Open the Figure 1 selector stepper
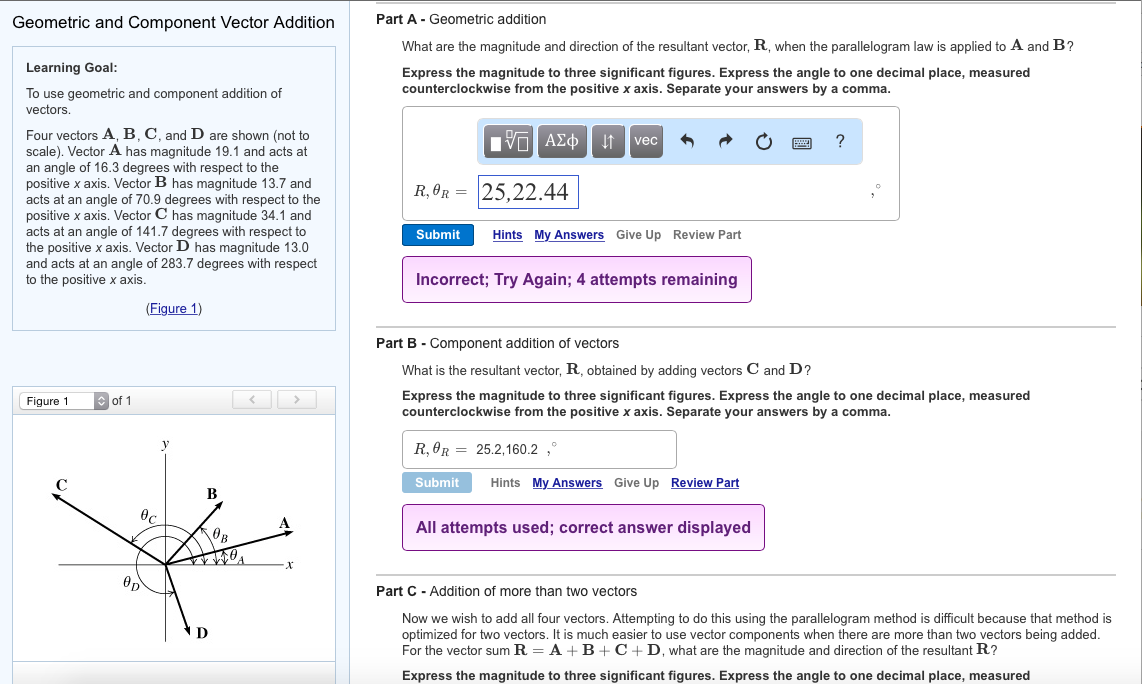Image resolution: width=1142 pixels, height=684 pixels. (x=101, y=400)
